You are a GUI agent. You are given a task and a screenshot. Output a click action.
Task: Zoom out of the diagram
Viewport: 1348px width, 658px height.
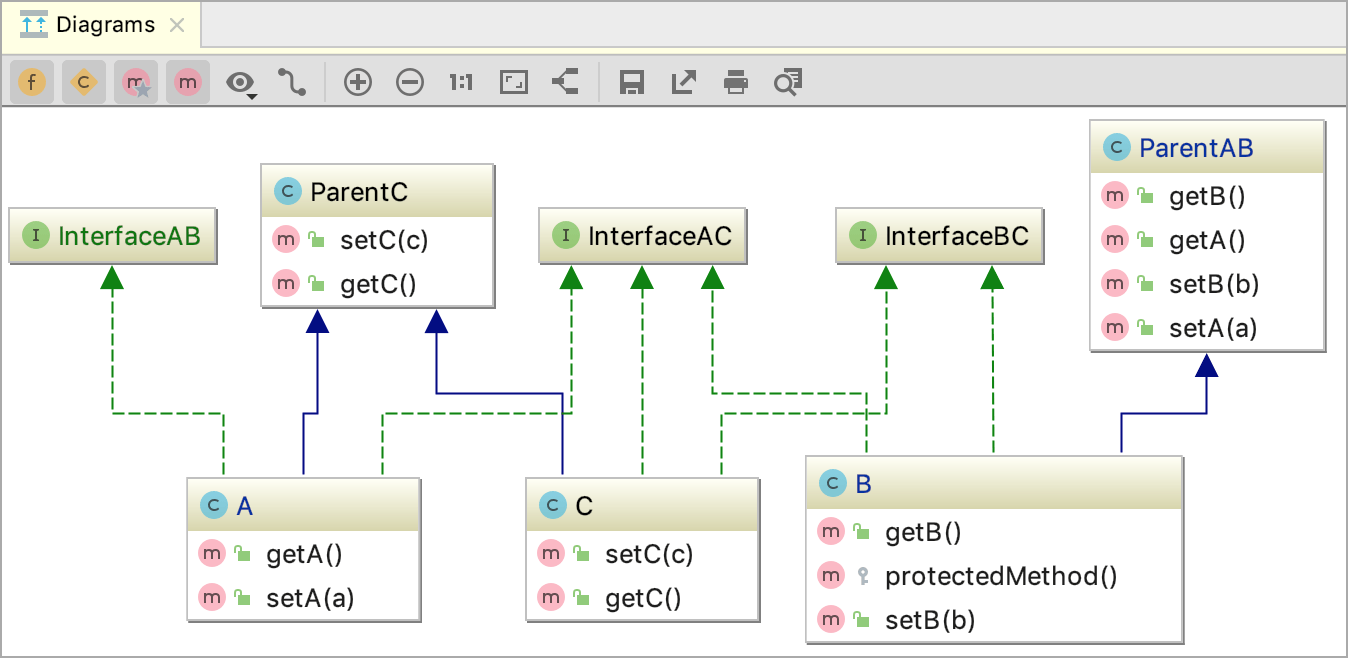[x=410, y=82]
